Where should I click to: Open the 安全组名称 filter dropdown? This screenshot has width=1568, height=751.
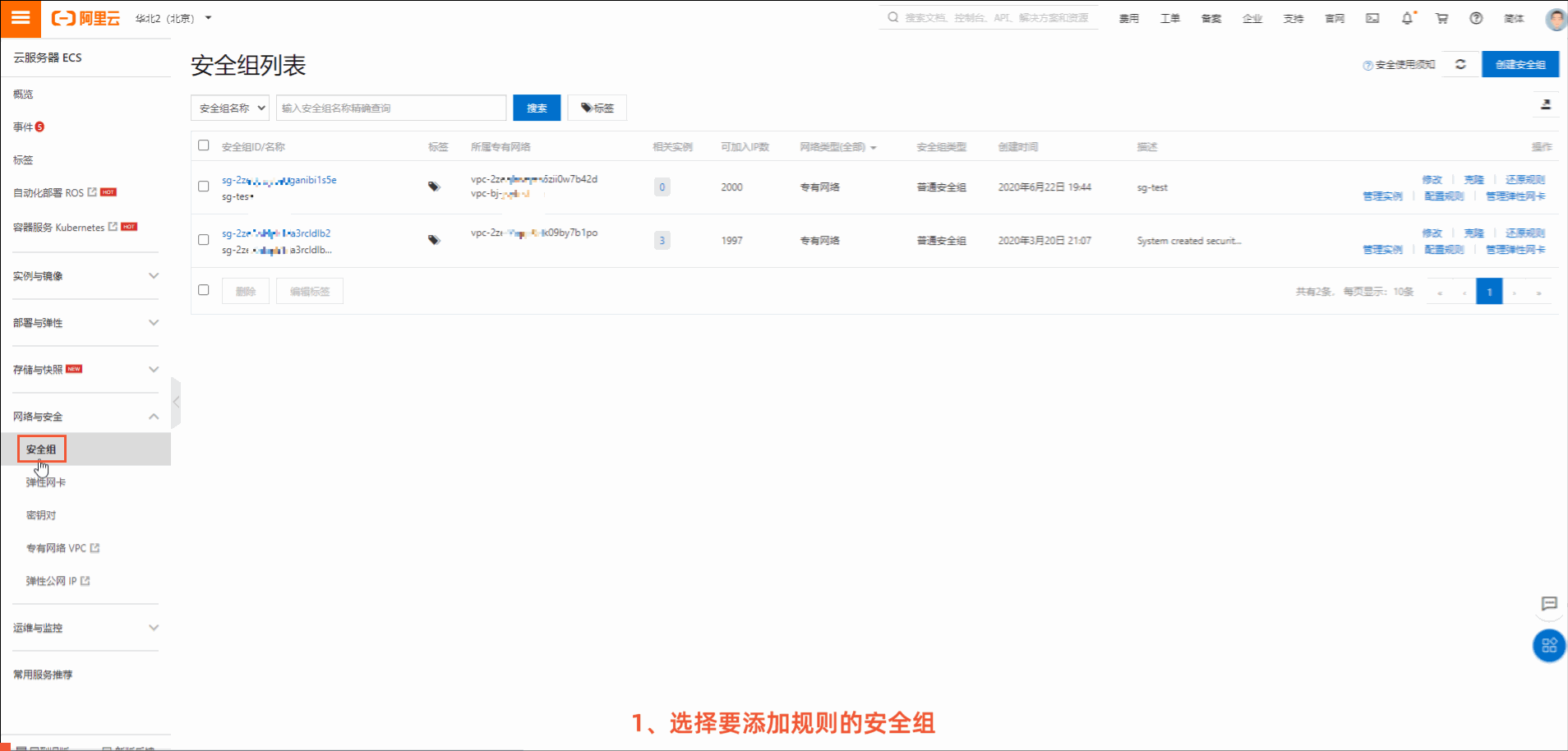[229, 108]
